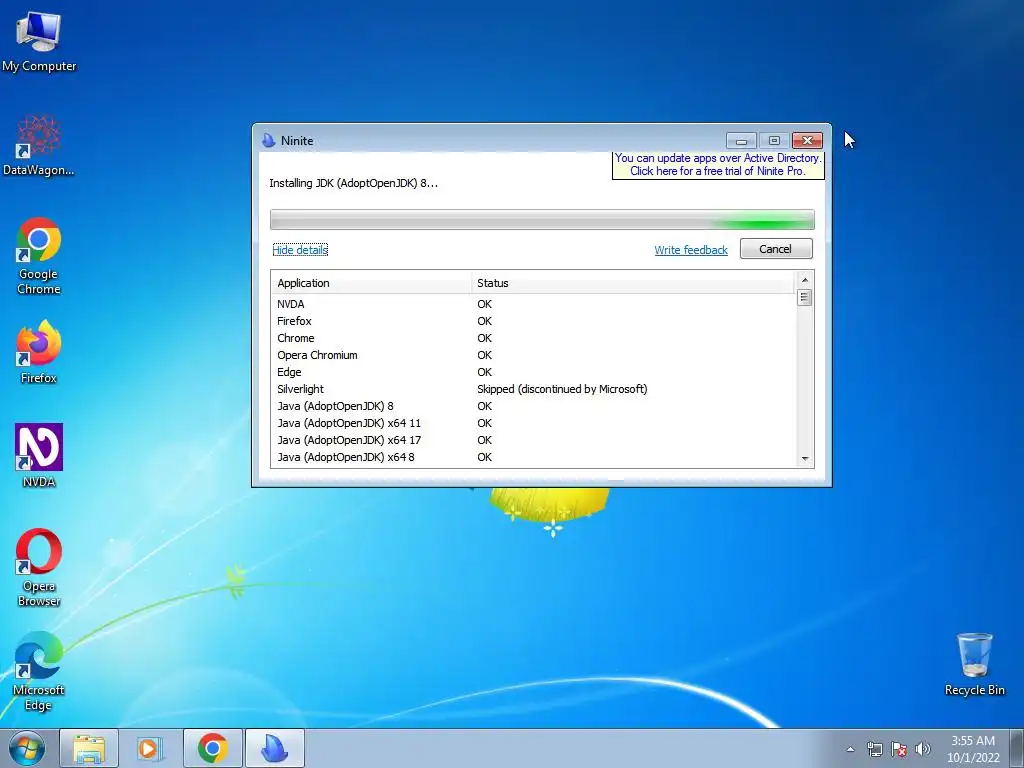Click the Ninite title bar icon
This screenshot has height=768, width=1024.
268,140
